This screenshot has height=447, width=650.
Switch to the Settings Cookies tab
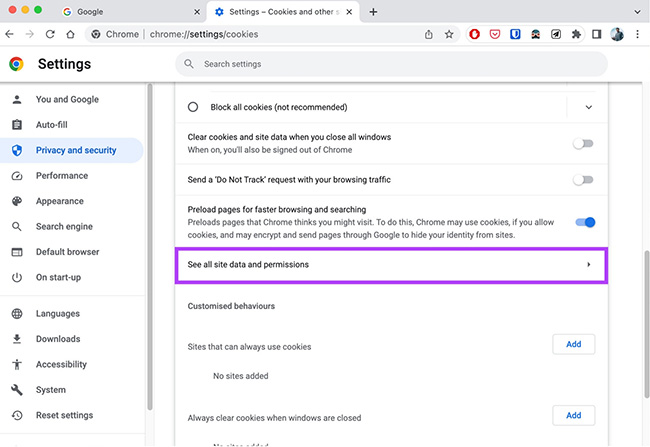(283, 12)
